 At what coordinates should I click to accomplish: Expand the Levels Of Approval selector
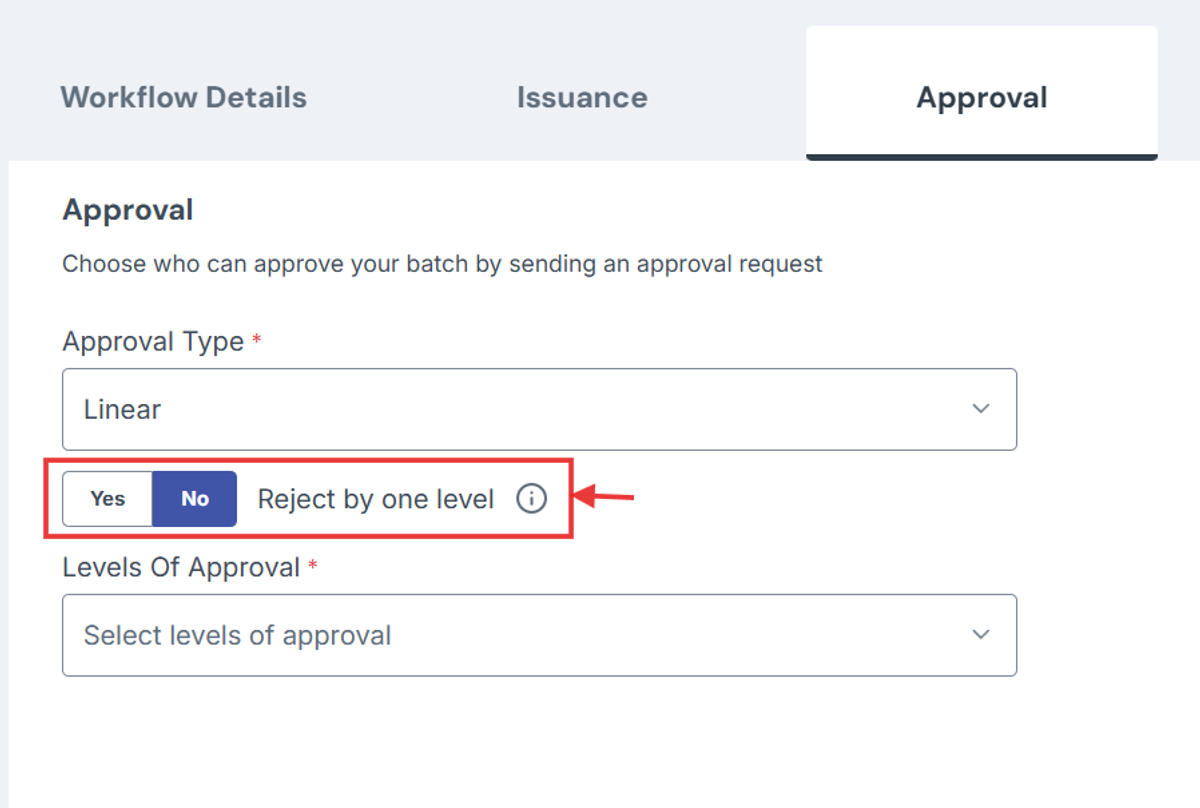click(539, 635)
